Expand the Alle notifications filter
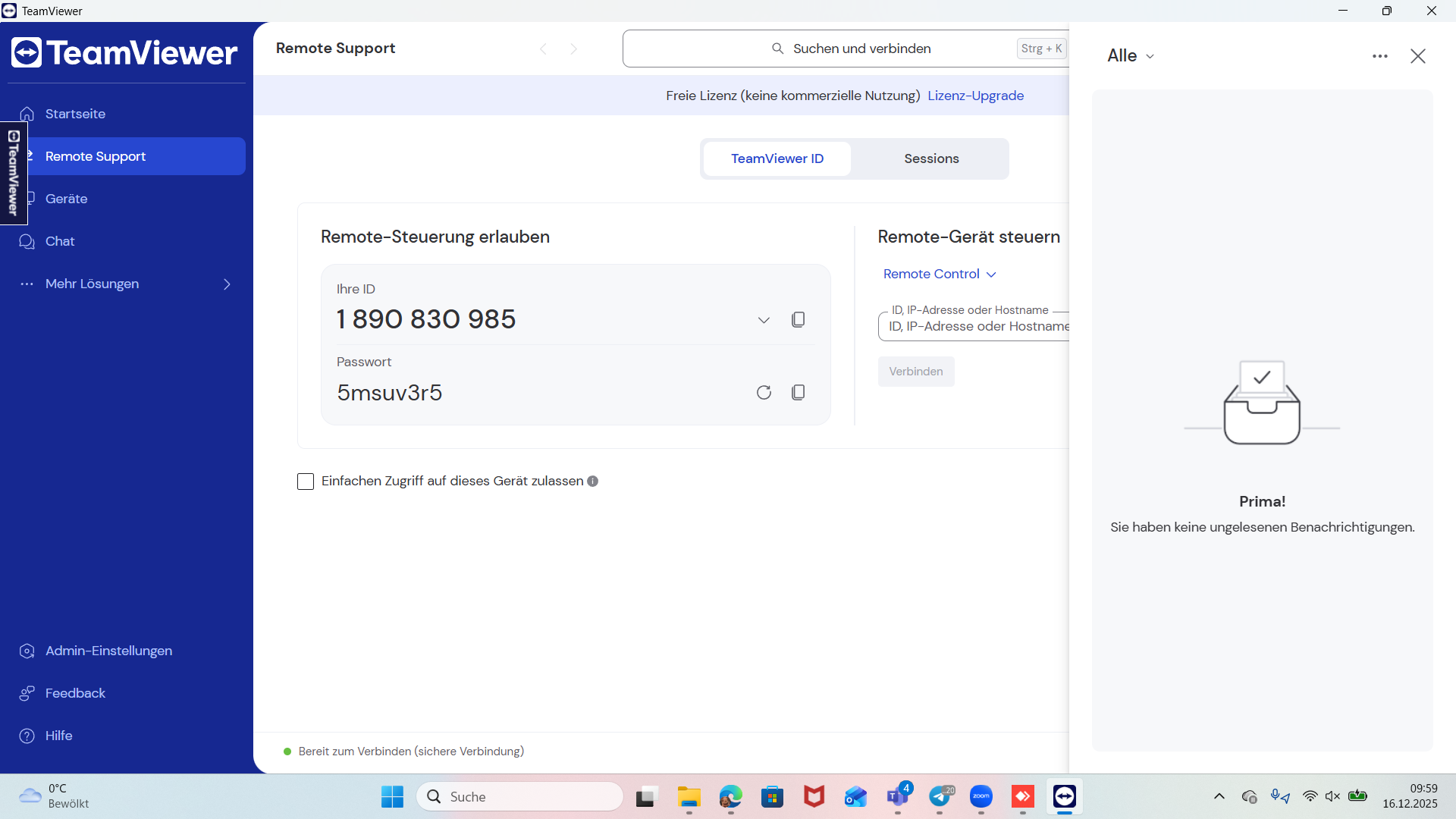1456x819 pixels. 1130,56
